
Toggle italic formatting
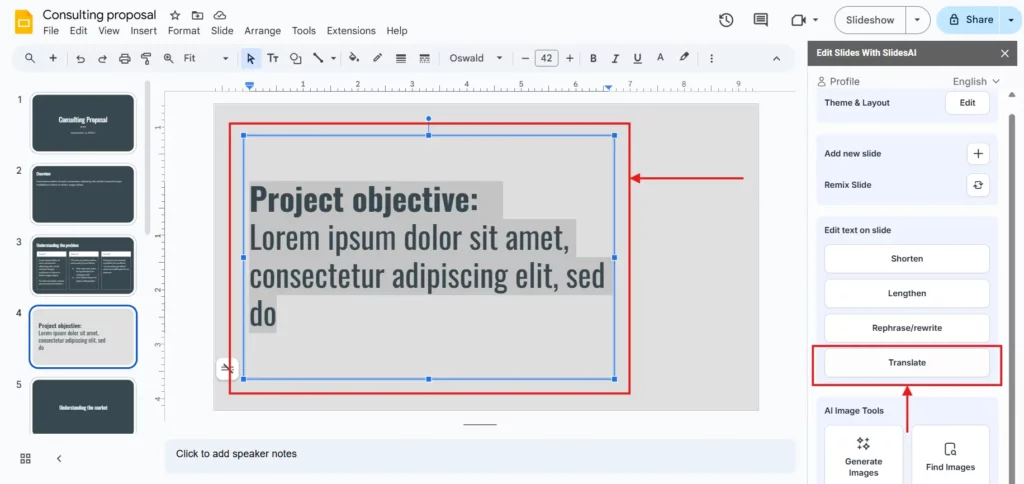coord(616,58)
